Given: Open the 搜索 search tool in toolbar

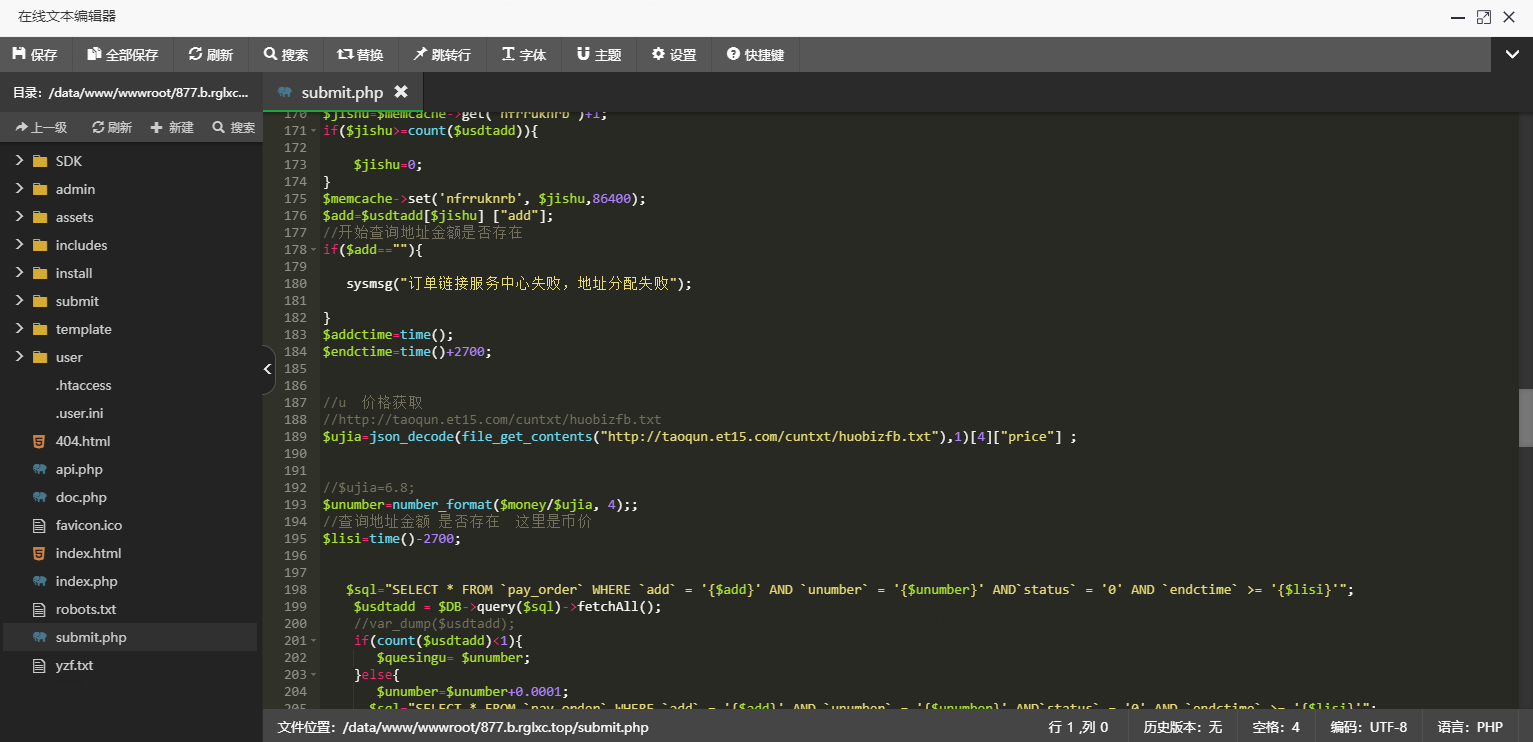Looking at the screenshot, I should (x=286, y=55).
